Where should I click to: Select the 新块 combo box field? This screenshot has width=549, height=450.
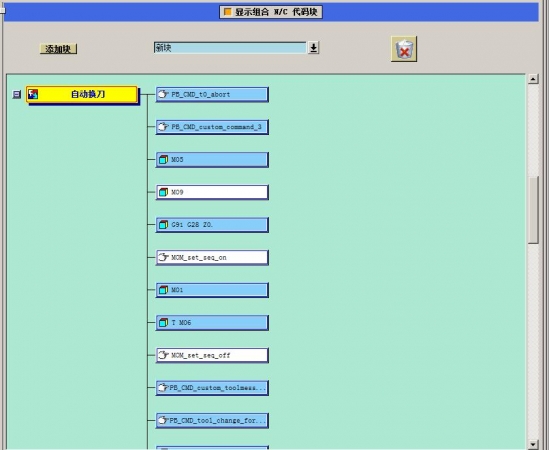[x=230, y=48]
